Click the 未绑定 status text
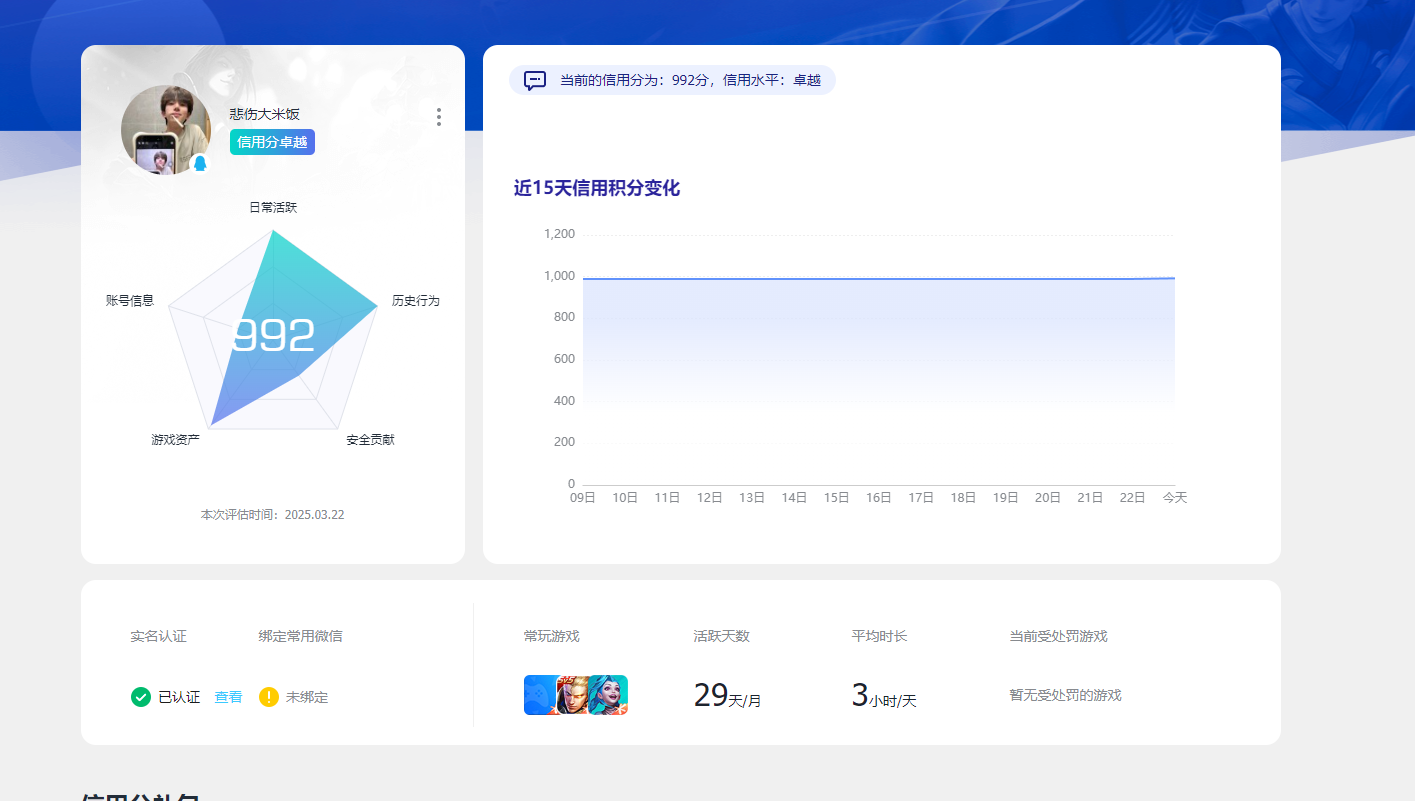Viewport: 1415px width, 801px height. click(x=307, y=697)
